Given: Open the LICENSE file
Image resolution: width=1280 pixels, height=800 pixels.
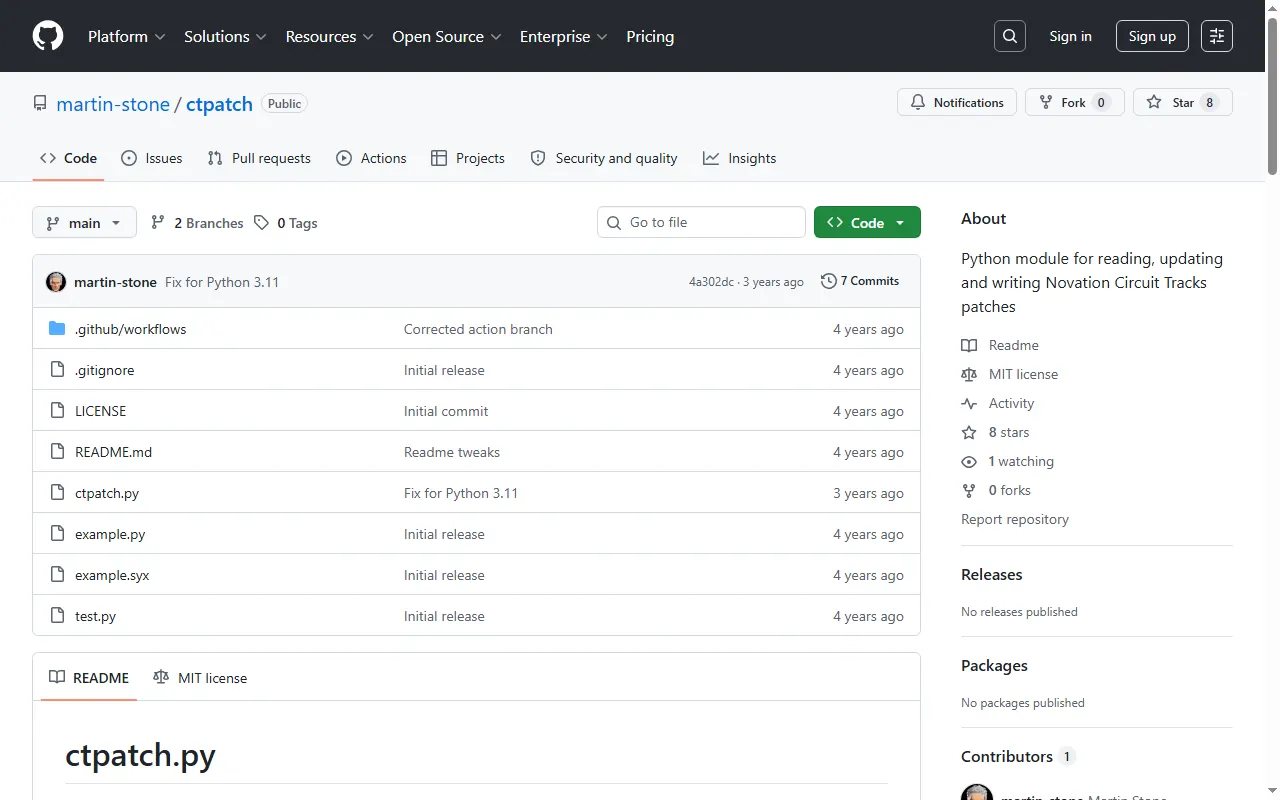Looking at the screenshot, I should click(100, 411).
